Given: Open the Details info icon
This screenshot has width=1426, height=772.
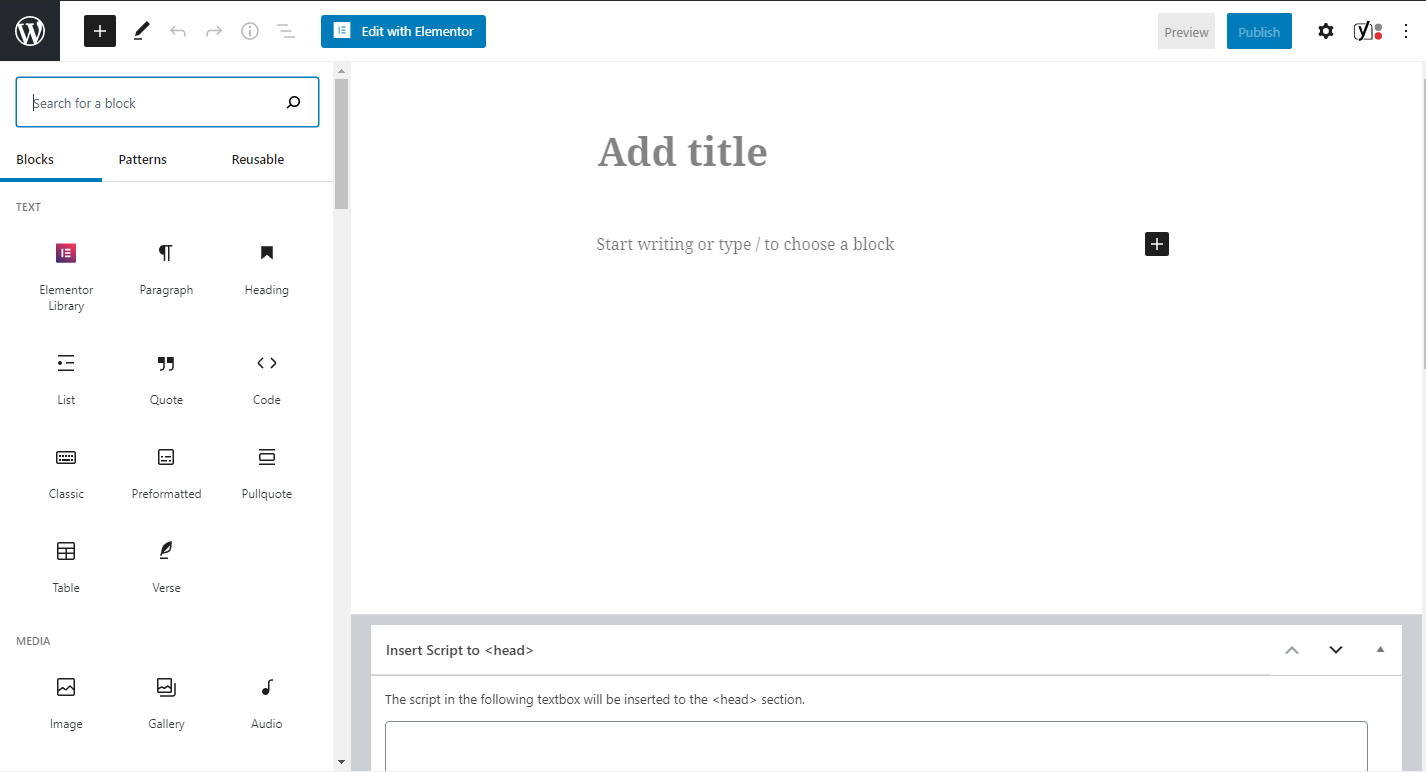Looking at the screenshot, I should click(250, 31).
